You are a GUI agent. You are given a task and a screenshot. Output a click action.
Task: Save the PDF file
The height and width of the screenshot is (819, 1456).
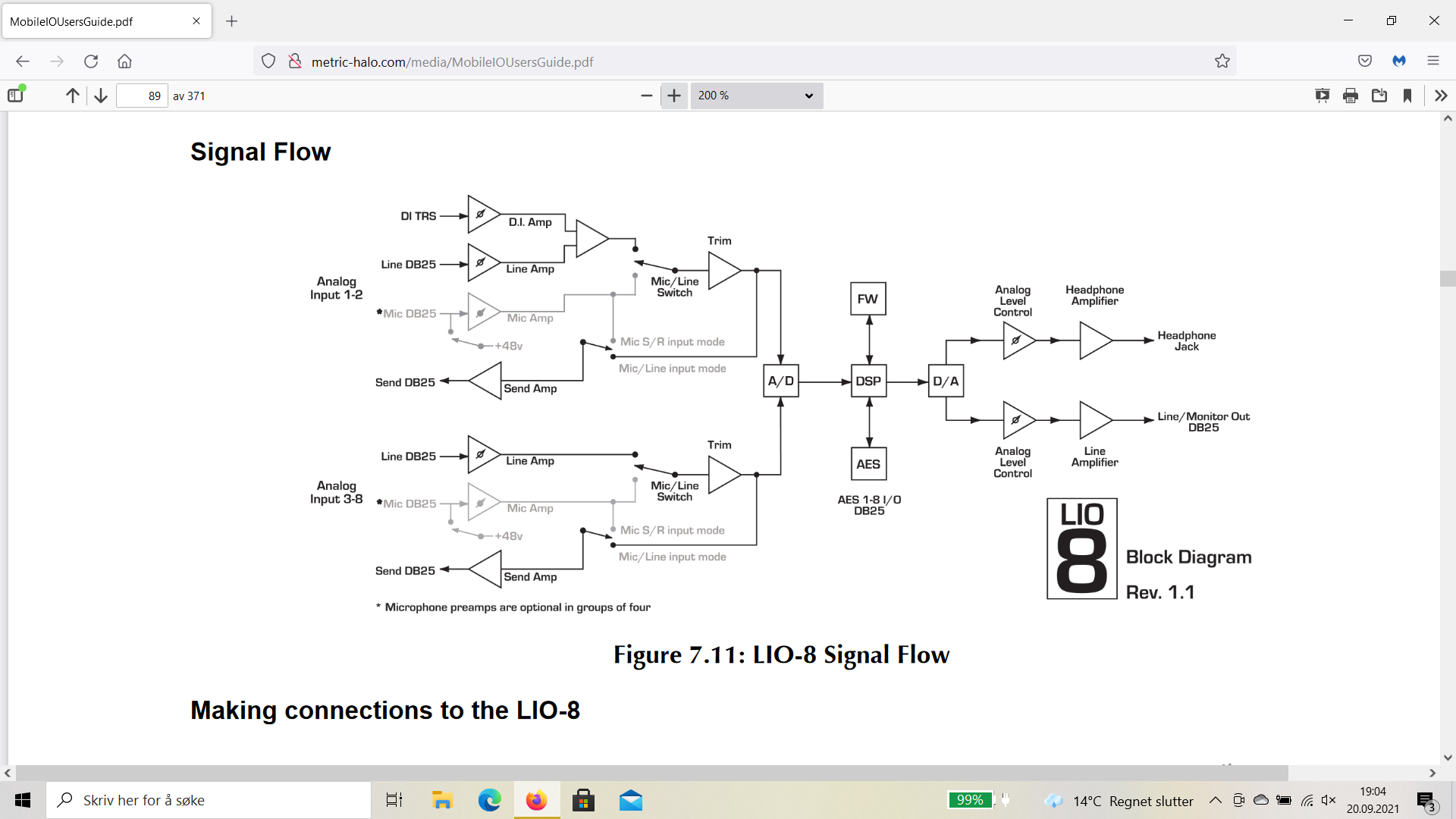[x=1379, y=96]
